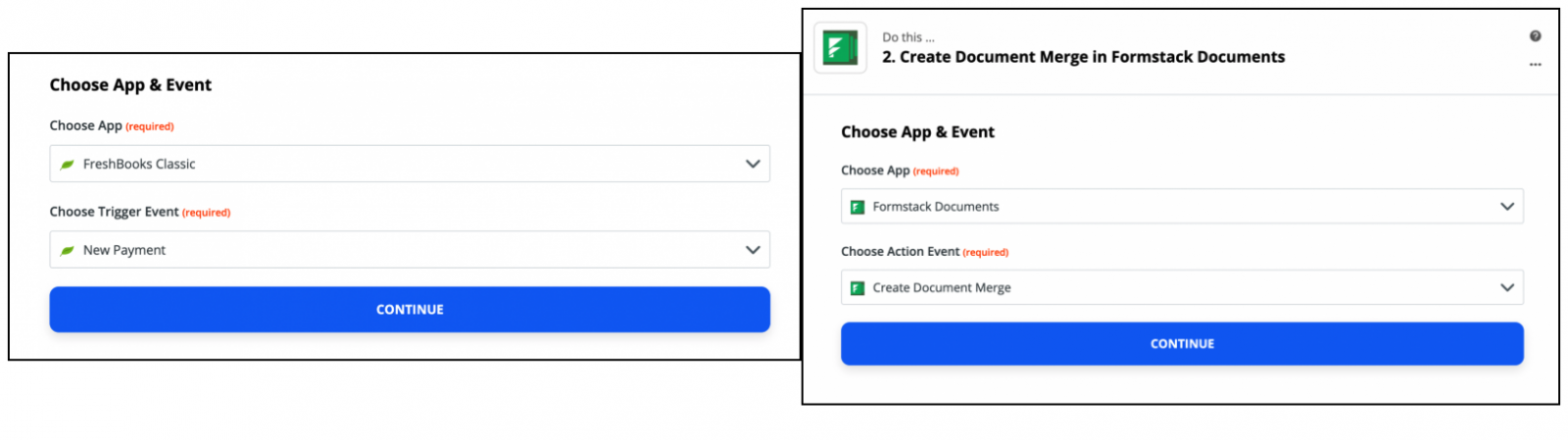Open the three-dot step options menu
Viewport: 1568px width, 440px height.
point(1535,65)
